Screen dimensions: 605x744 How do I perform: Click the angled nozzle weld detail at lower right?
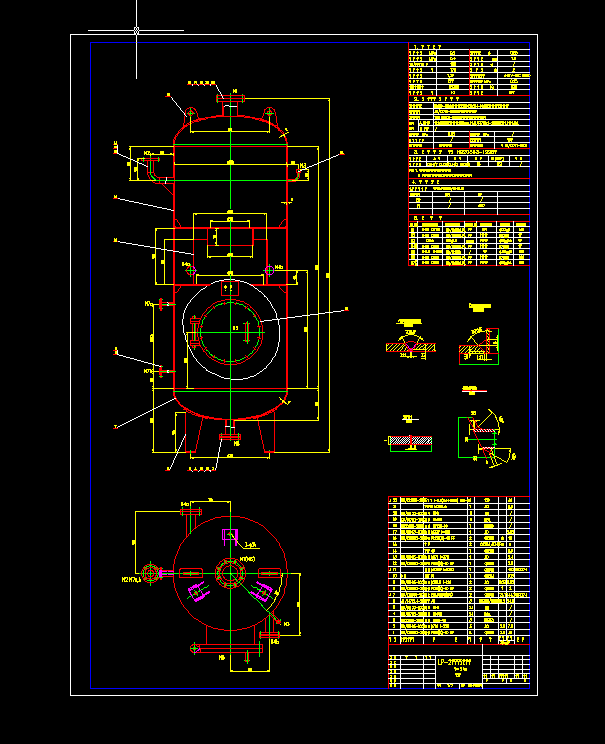pyautogui.click(x=485, y=438)
